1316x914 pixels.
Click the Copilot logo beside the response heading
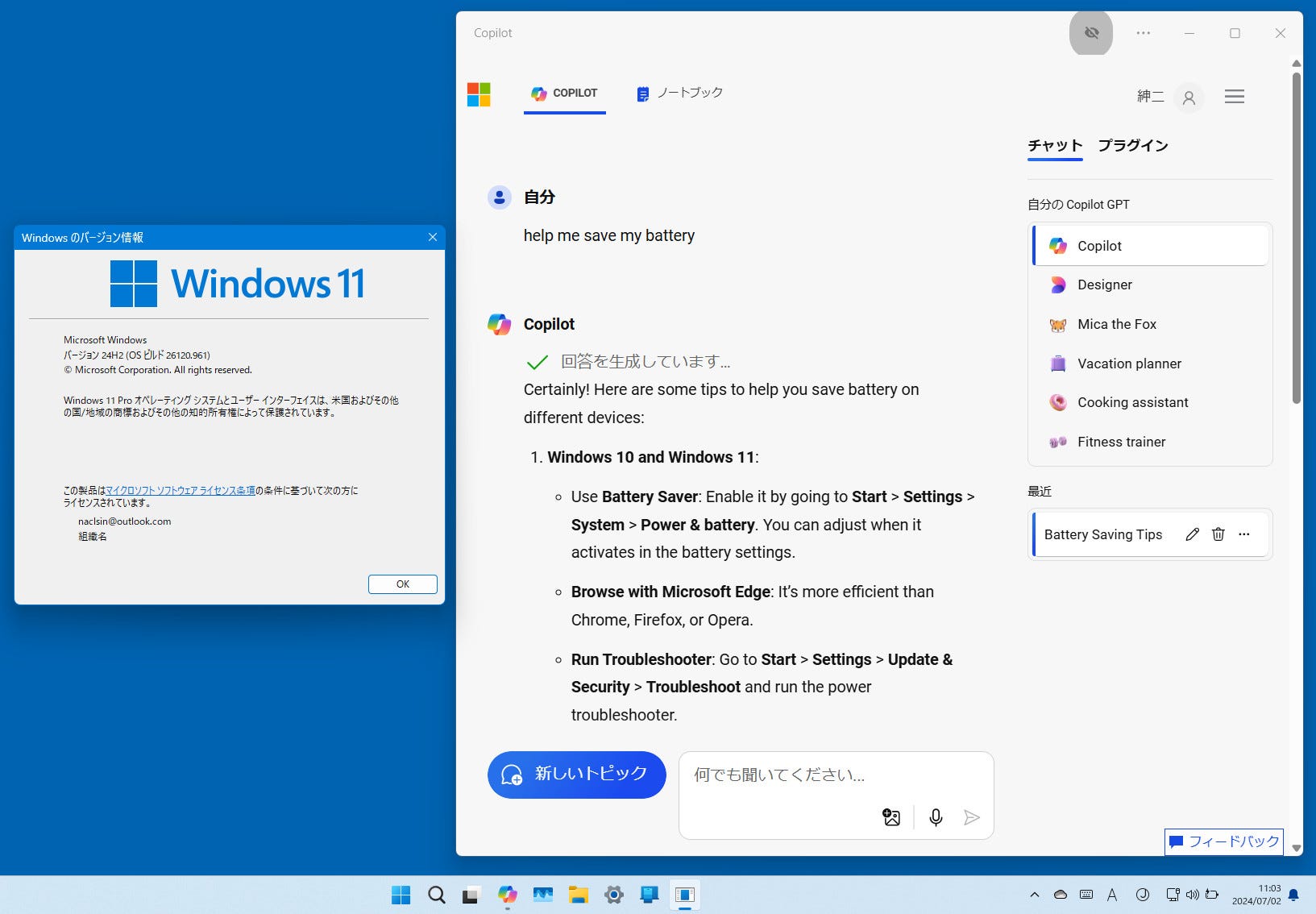pyautogui.click(x=500, y=324)
